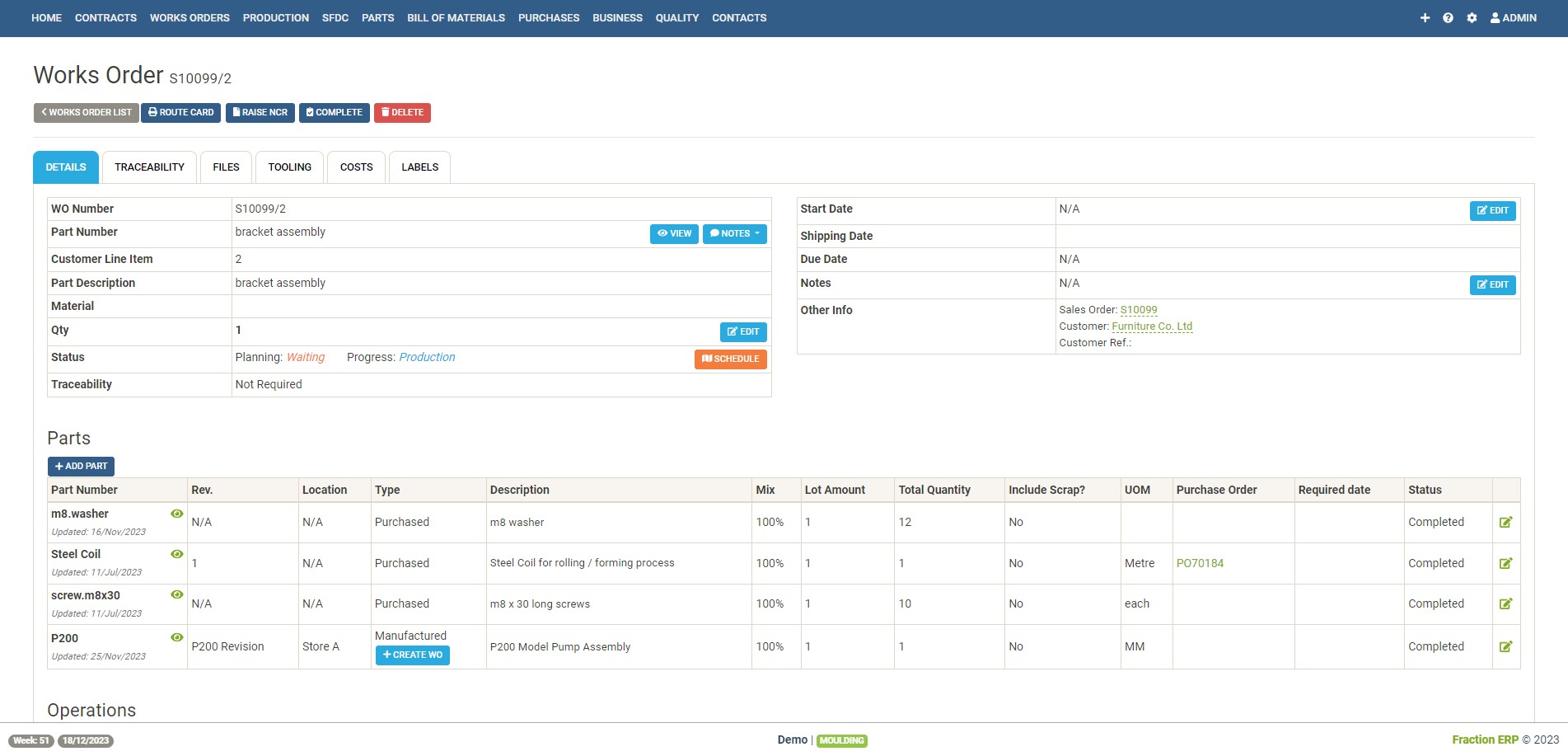Image resolution: width=1568 pixels, height=756 pixels.
Task: Switch to the Traceability tab
Action: click(149, 167)
